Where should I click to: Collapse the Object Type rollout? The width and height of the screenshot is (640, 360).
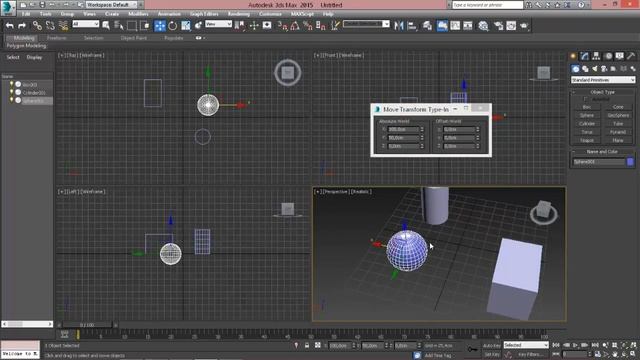[602, 92]
